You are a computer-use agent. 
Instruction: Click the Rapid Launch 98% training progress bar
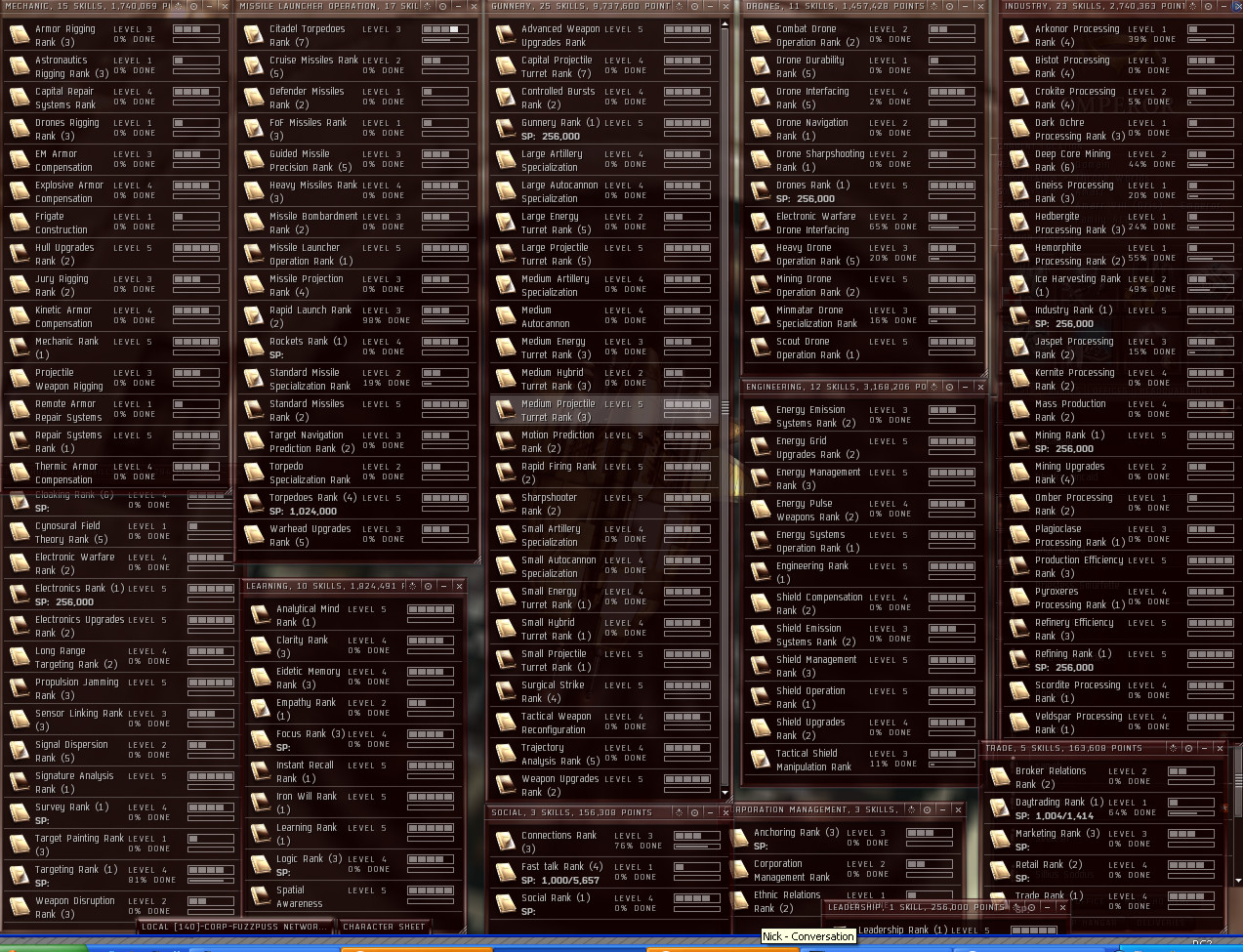tap(444, 321)
